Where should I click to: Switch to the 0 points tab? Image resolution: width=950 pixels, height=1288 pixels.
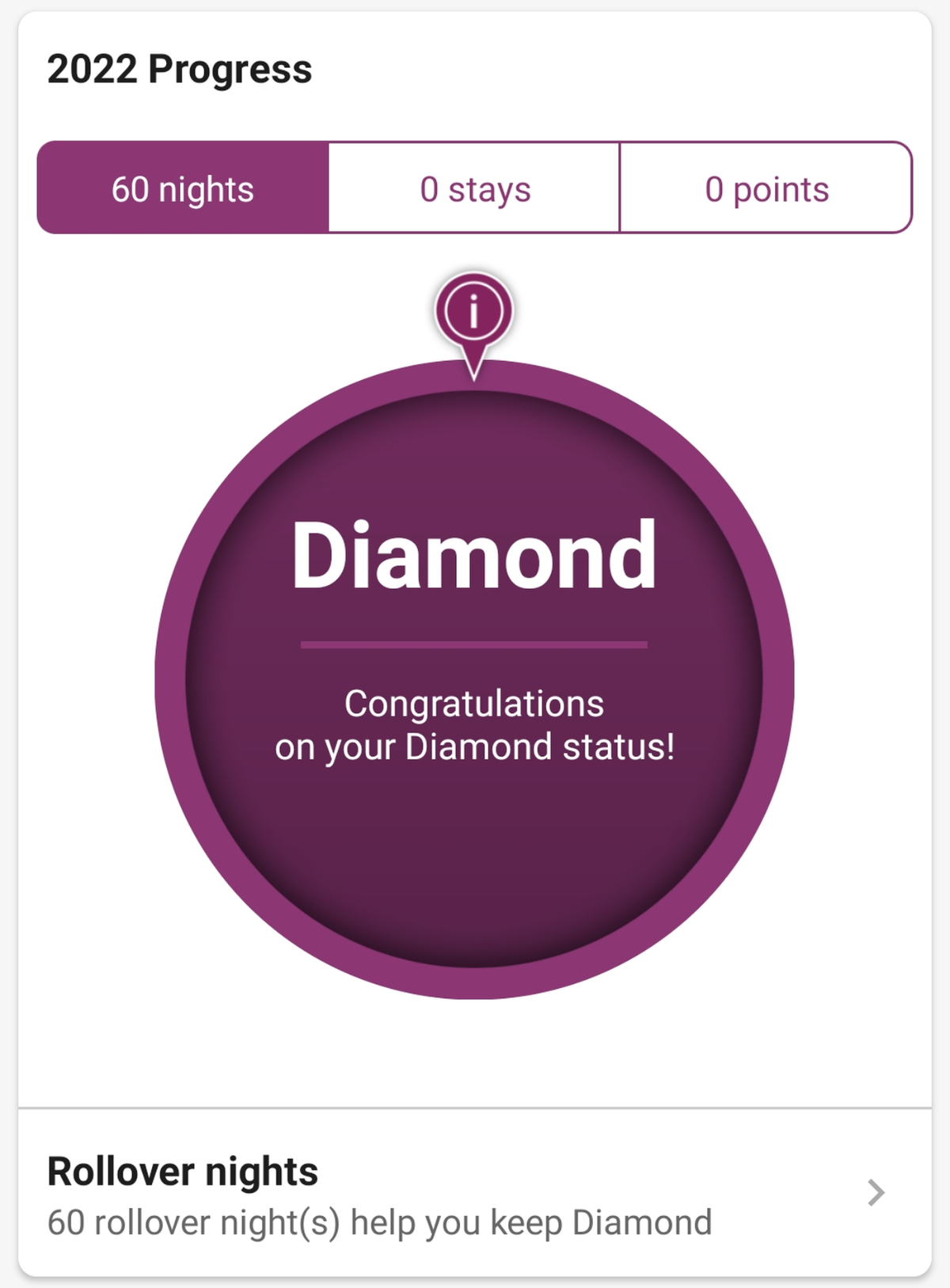(766, 188)
